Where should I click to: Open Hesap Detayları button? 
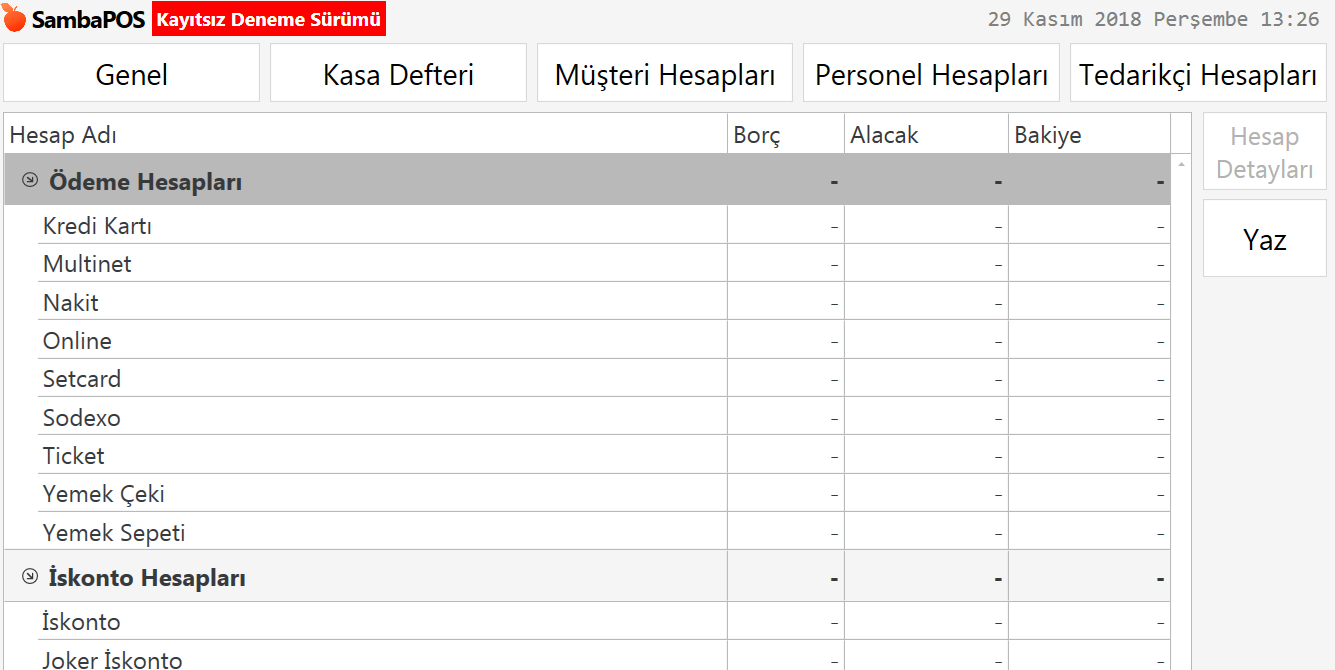click(x=1265, y=152)
